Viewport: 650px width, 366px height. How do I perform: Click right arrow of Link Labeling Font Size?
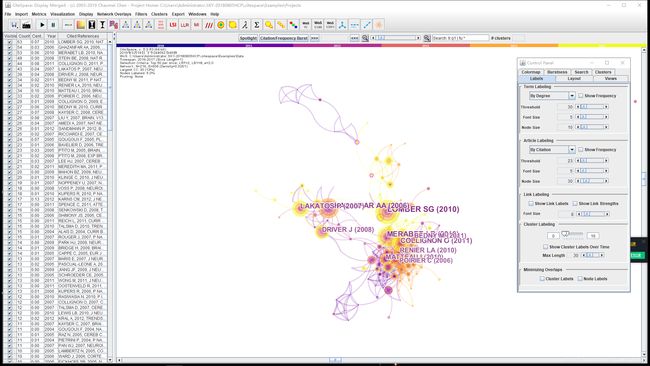(x=607, y=214)
